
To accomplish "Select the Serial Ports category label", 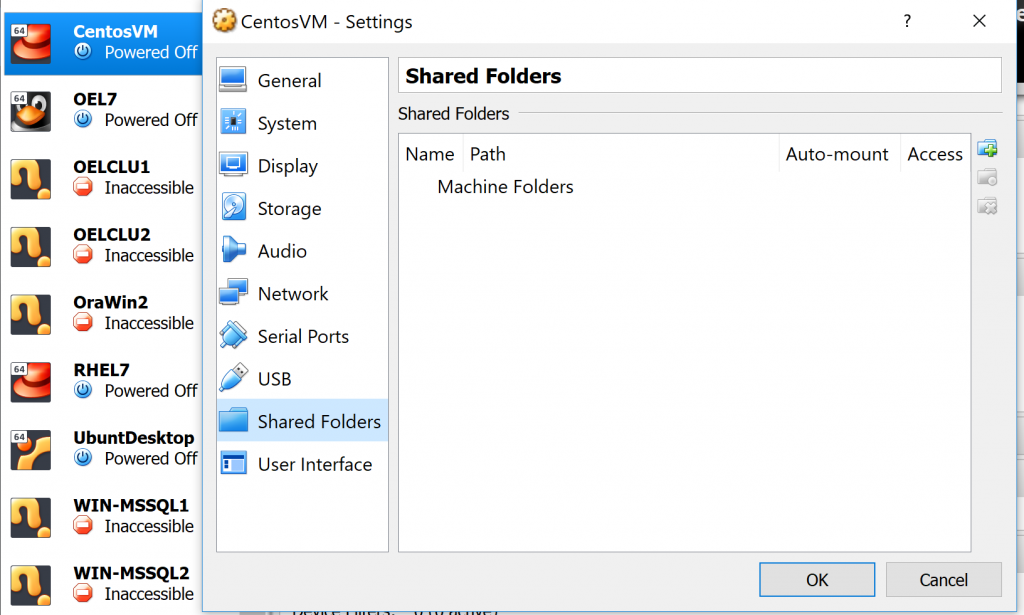I will (303, 336).
